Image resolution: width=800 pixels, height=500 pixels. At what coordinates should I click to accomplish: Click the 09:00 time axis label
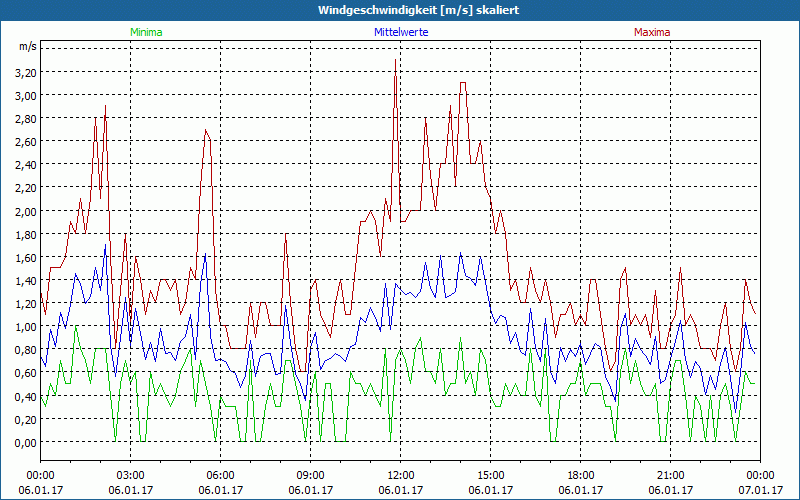(x=311, y=476)
